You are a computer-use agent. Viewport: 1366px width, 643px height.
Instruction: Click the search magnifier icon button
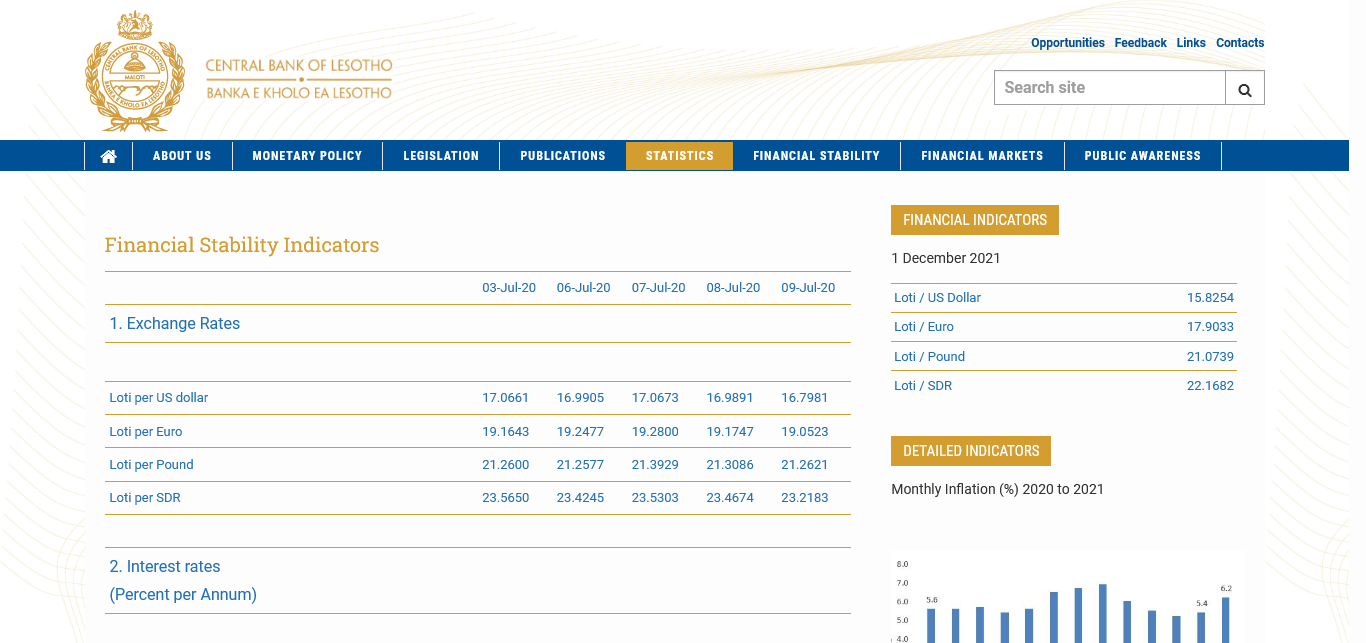[1245, 88]
